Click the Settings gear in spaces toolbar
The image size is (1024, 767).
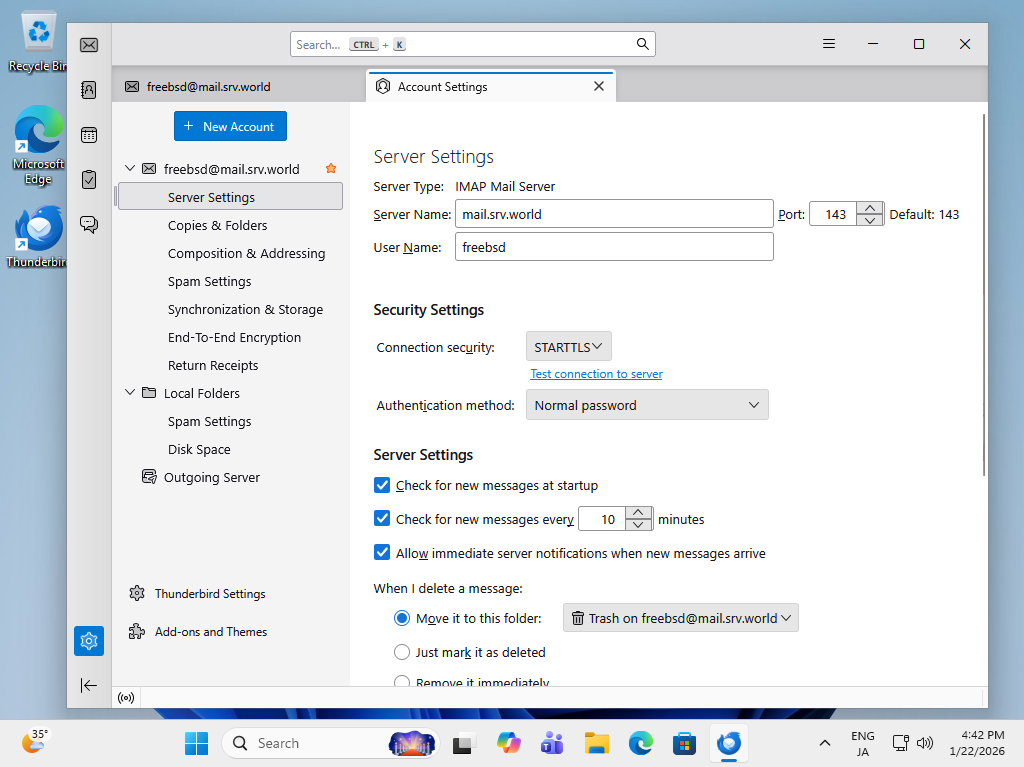pyautogui.click(x=89, y=641)
